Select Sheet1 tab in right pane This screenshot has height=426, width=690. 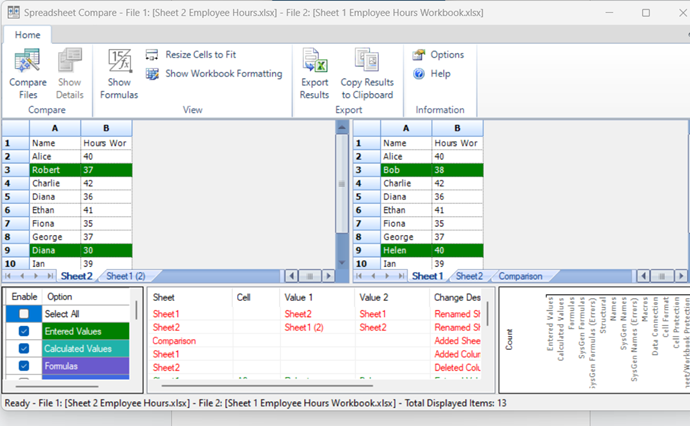pos(427,276)
